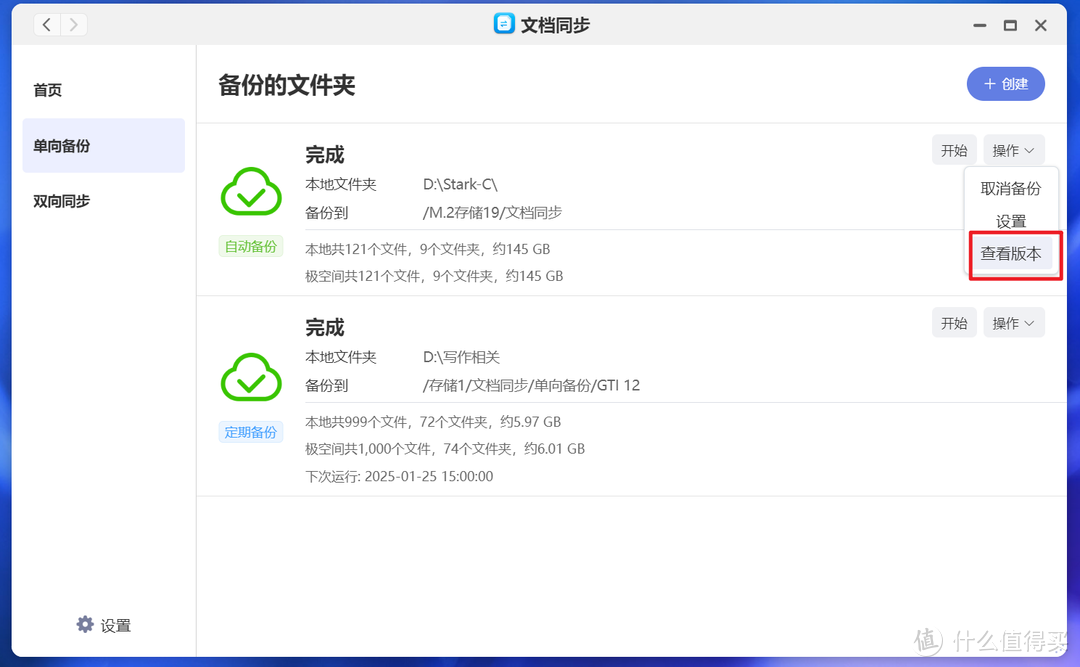Select 取消备份 from the operations menu
The width and height of the screenshot is (1080, 667).
(1011, 186)
